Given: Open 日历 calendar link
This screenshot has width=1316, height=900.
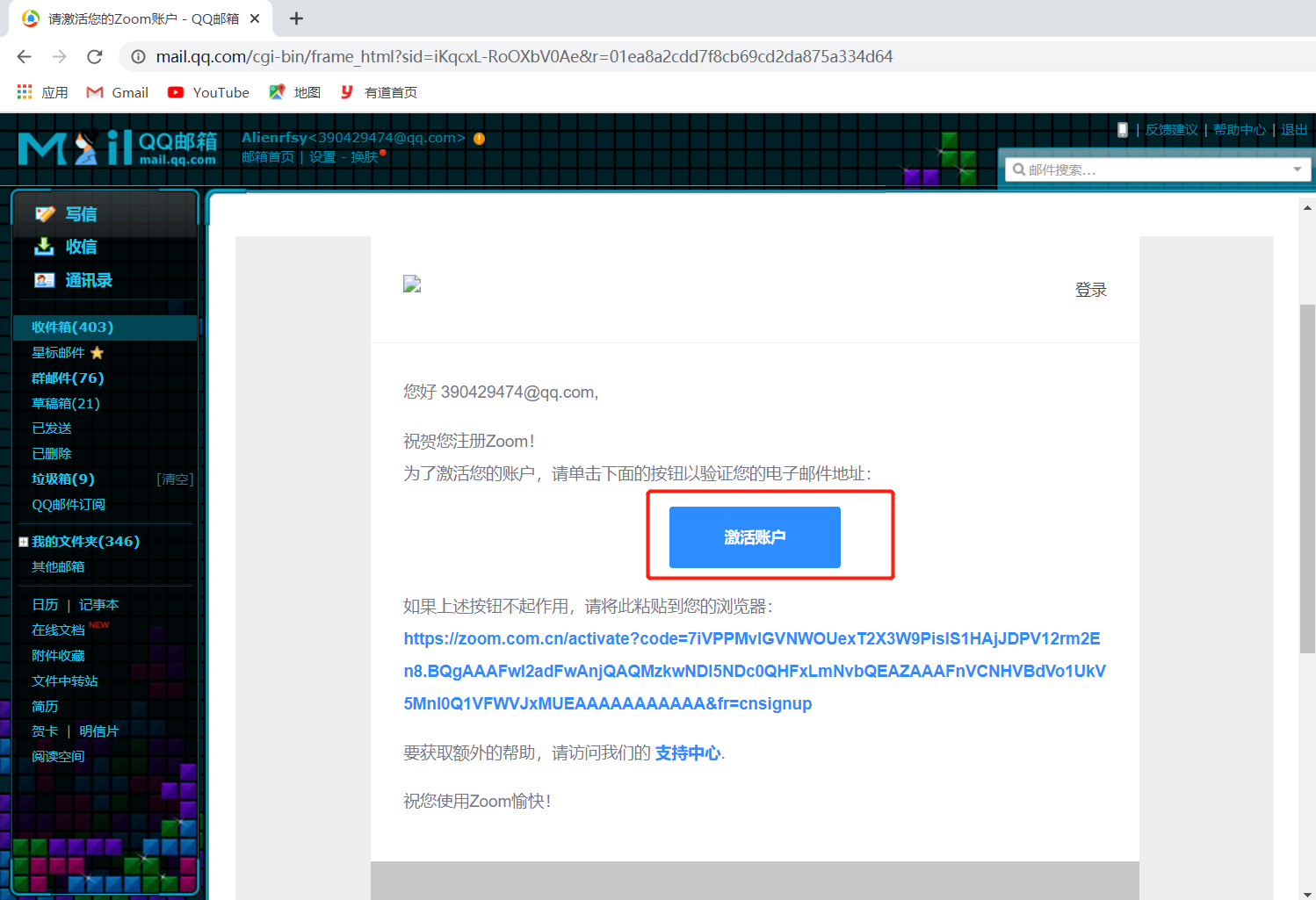Looking at the screenshot, I should click(45, 604).
